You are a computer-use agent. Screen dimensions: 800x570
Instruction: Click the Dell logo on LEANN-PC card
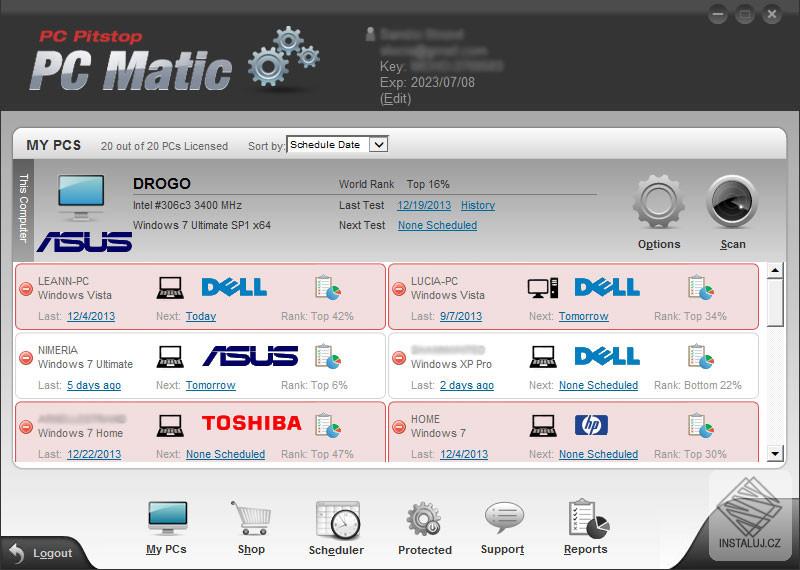234,287
